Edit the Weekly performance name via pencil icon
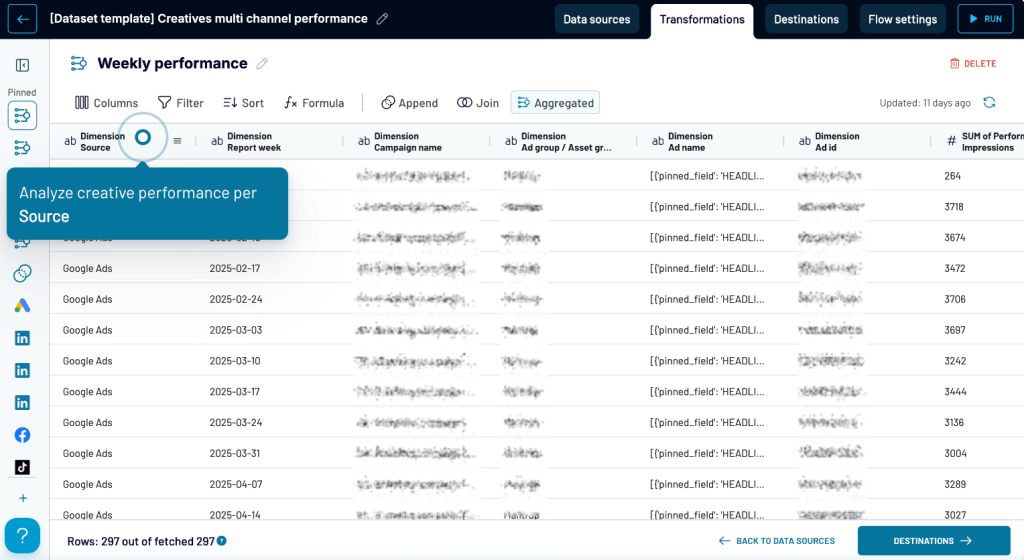Image resolution: width=1024 pixels, height=560 pixels. click(262, 64)
